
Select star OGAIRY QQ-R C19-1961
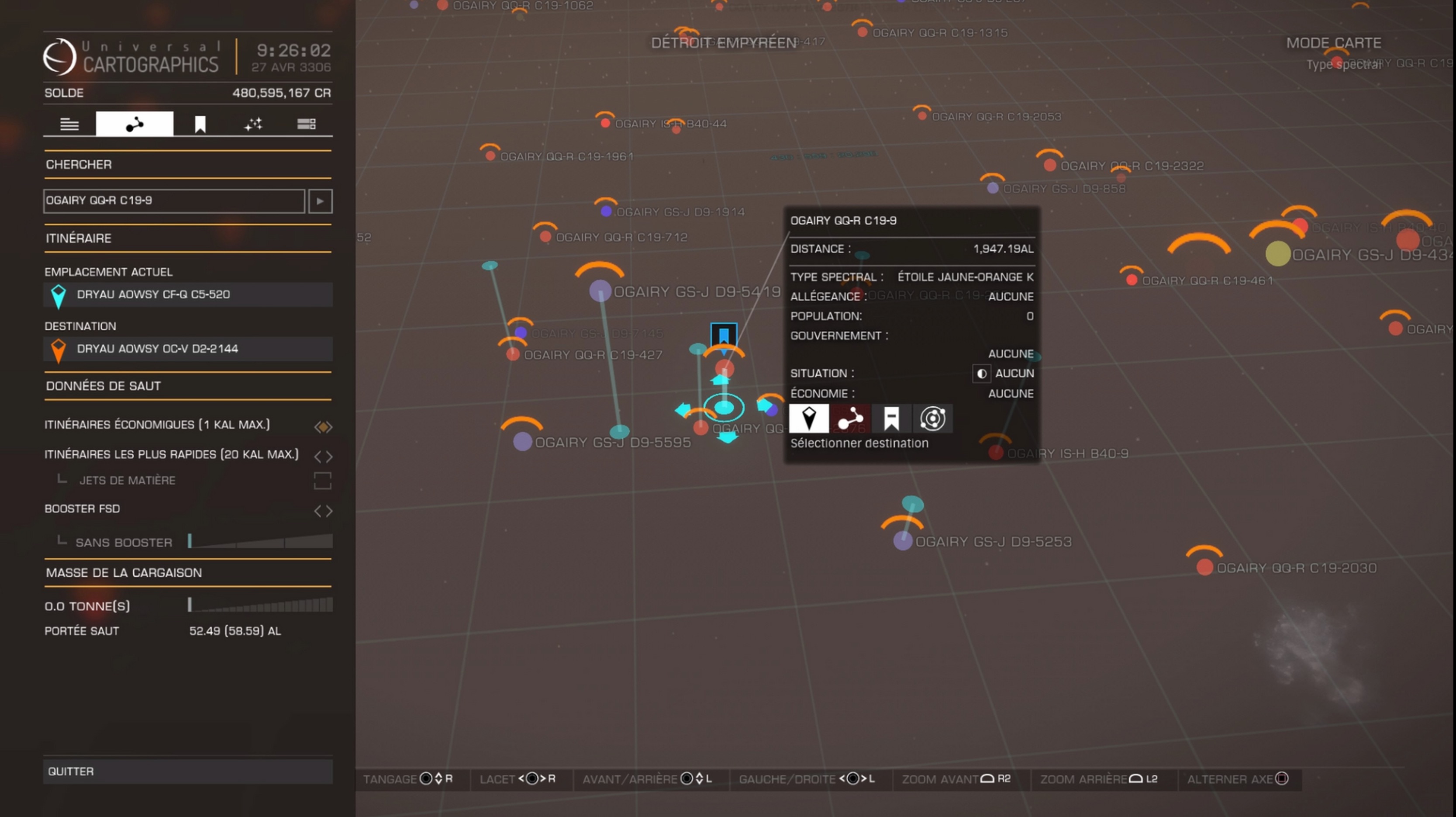(490, 156)
